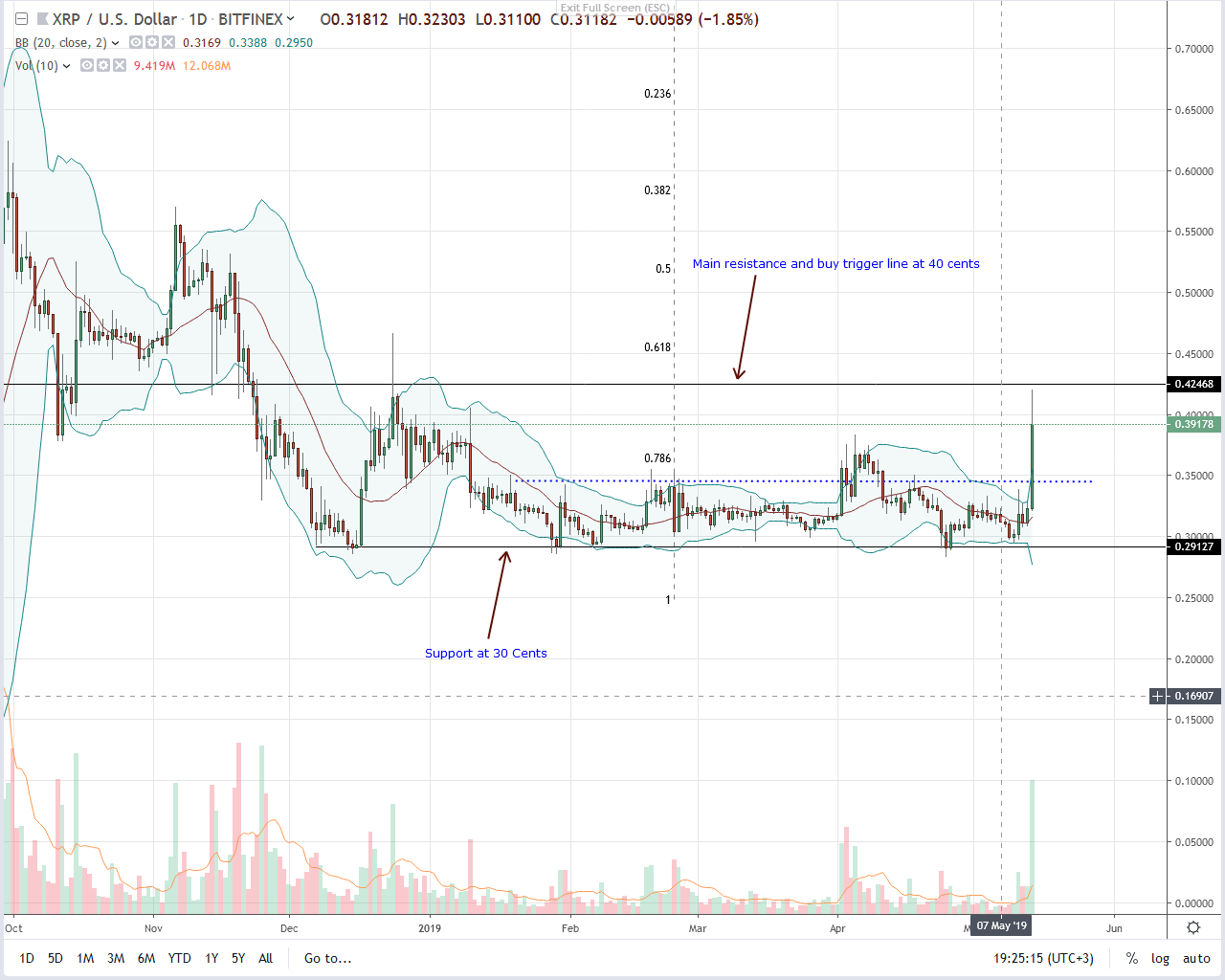Click the 2019 label on time axis

pos(430,928)
